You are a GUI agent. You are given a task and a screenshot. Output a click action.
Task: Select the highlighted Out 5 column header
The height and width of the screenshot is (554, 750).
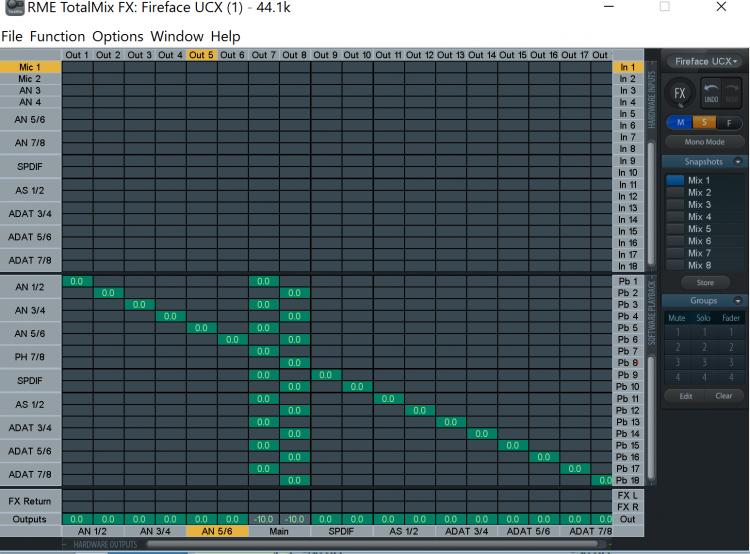(x=201, y=55)
